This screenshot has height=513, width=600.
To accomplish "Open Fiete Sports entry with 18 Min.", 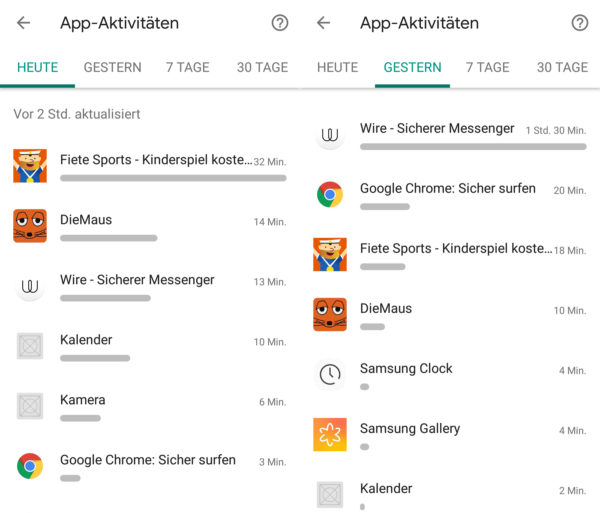I will pyautogui.click(x=450, y=254).
